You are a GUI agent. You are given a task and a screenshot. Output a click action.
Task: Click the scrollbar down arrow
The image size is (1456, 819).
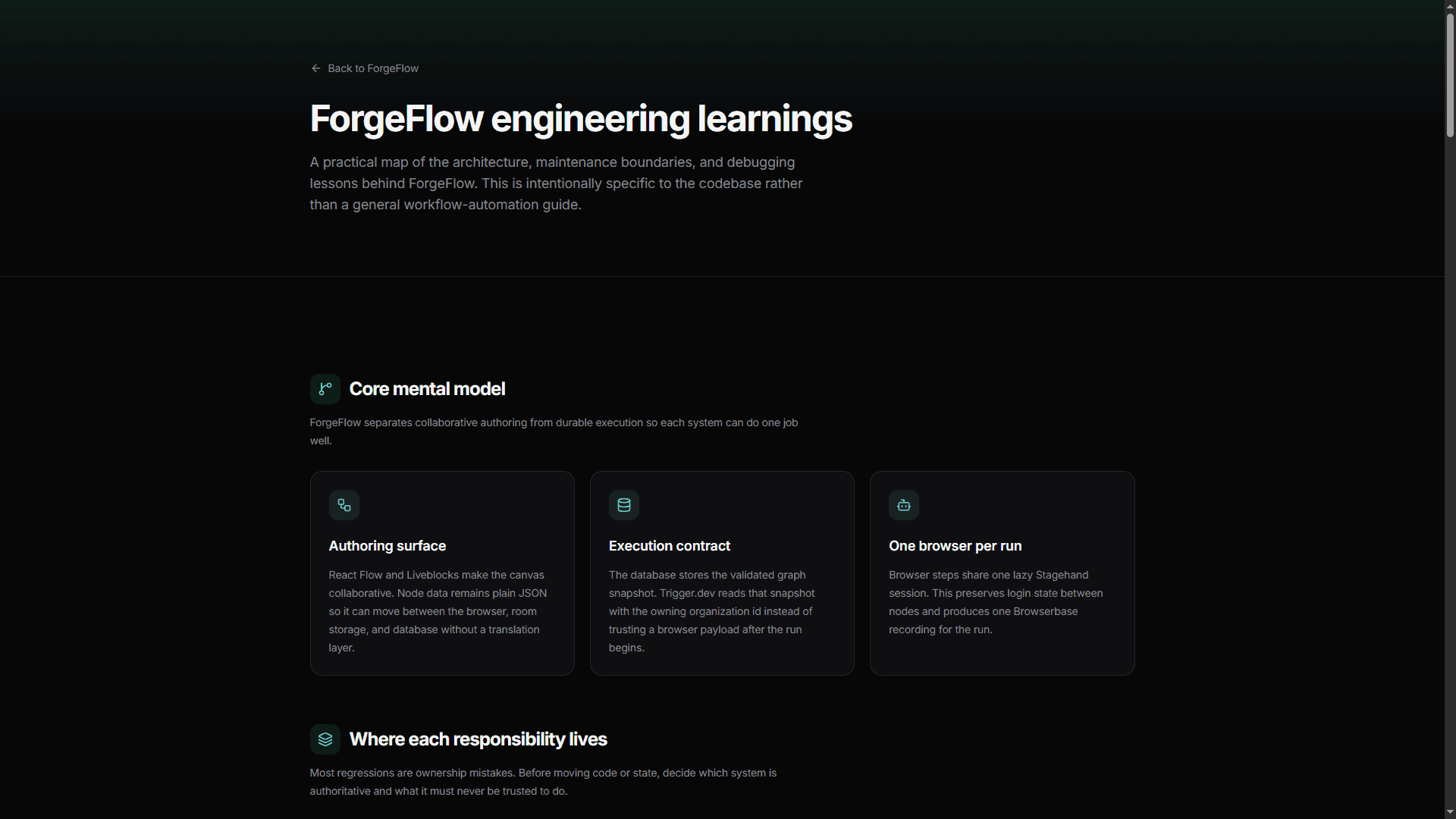click(1450, 813)
